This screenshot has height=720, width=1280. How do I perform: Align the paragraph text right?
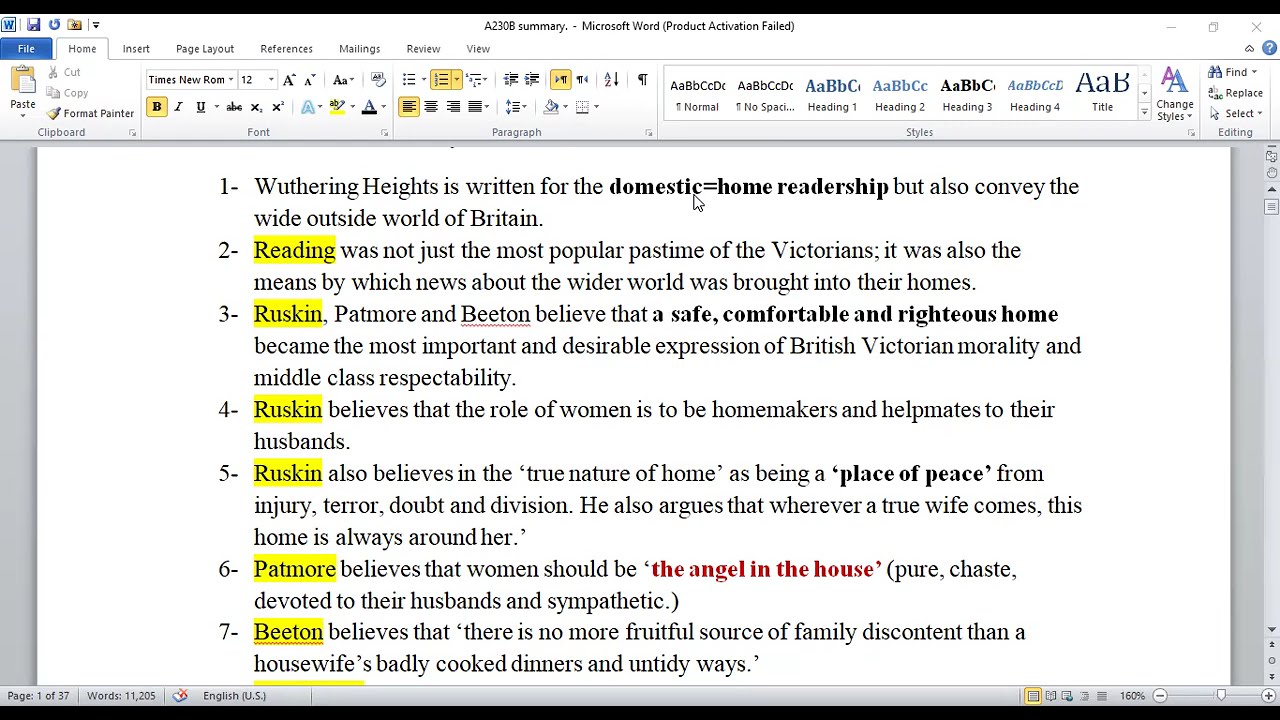click(453, 107)
